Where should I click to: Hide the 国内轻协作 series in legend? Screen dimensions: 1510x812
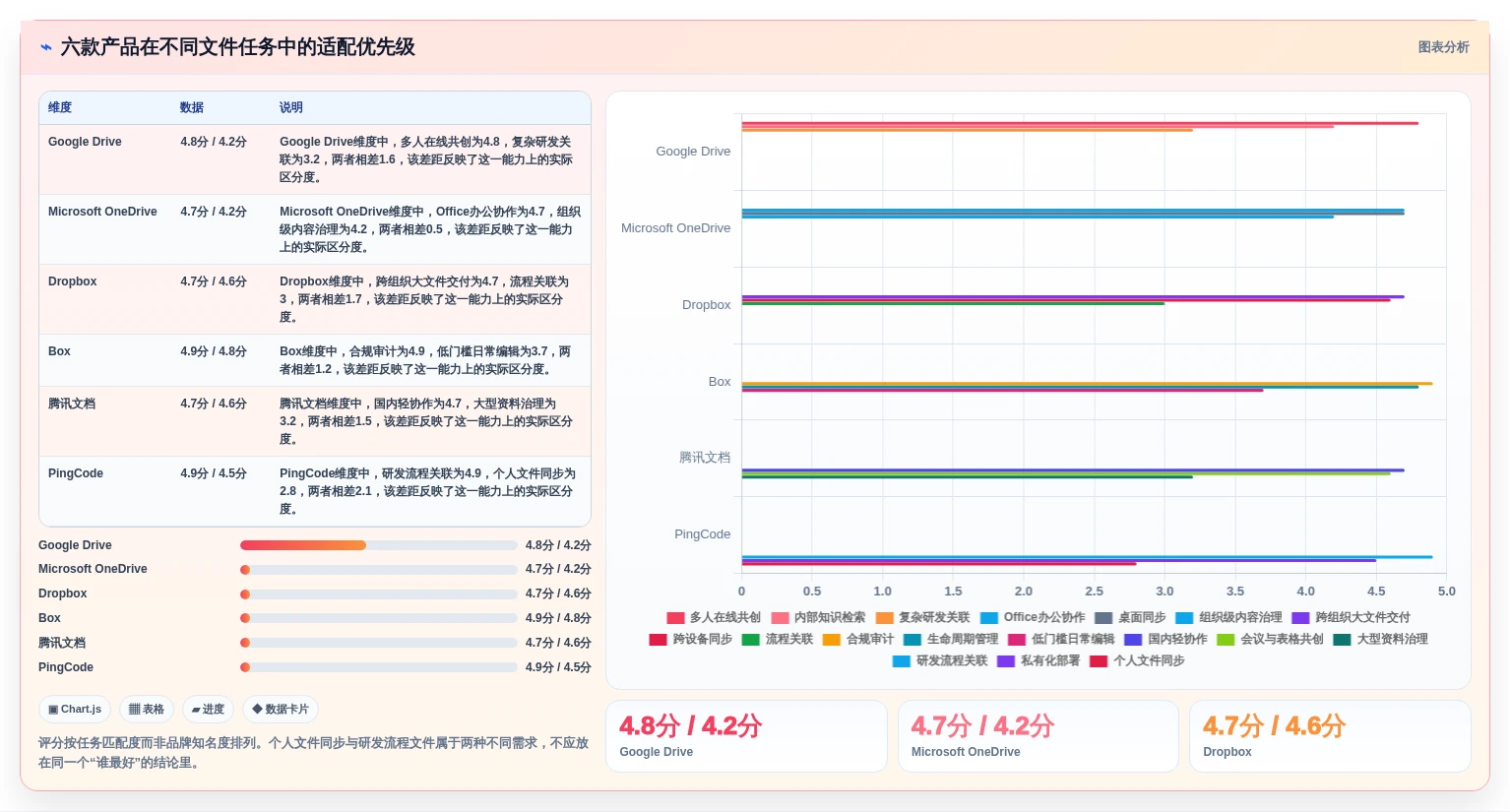[x=1165, y=639]
